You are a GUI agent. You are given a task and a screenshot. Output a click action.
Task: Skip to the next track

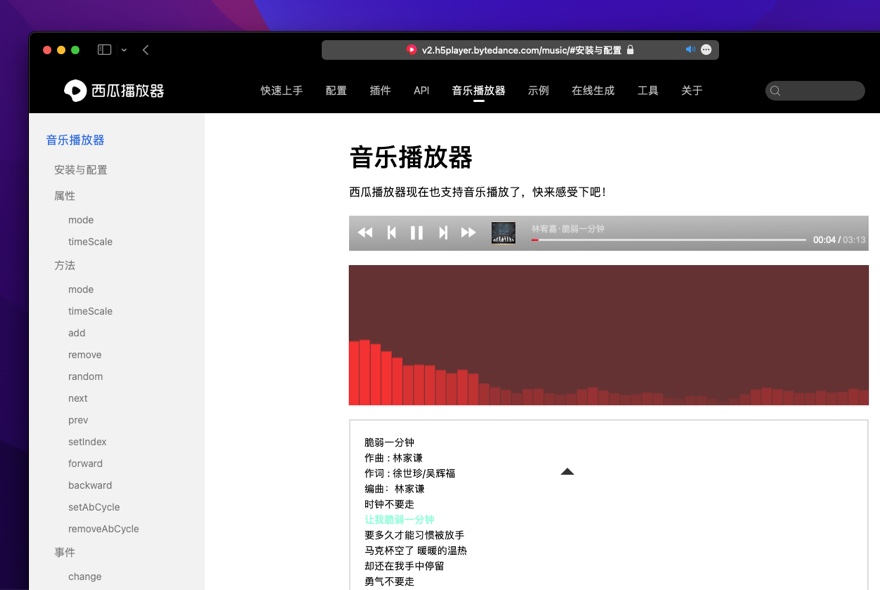[x=442, y=233]
